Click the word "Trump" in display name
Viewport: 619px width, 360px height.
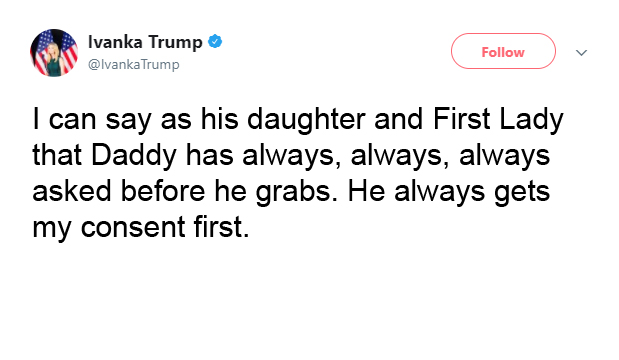point(176,43)
